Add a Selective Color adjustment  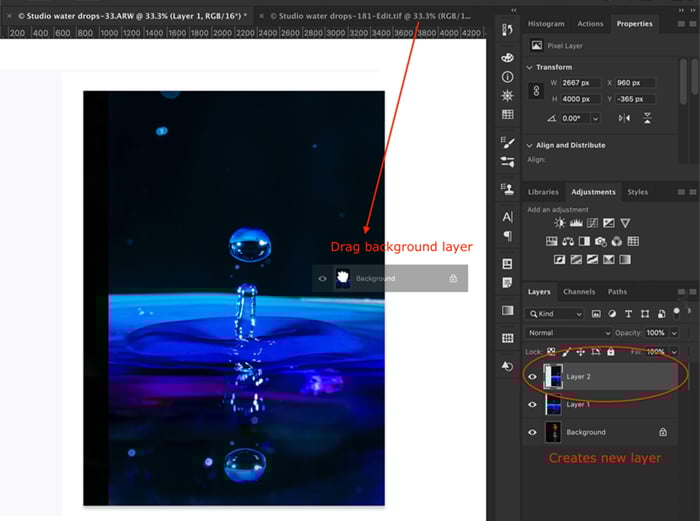pyautogui.click(x=608, y=259)
